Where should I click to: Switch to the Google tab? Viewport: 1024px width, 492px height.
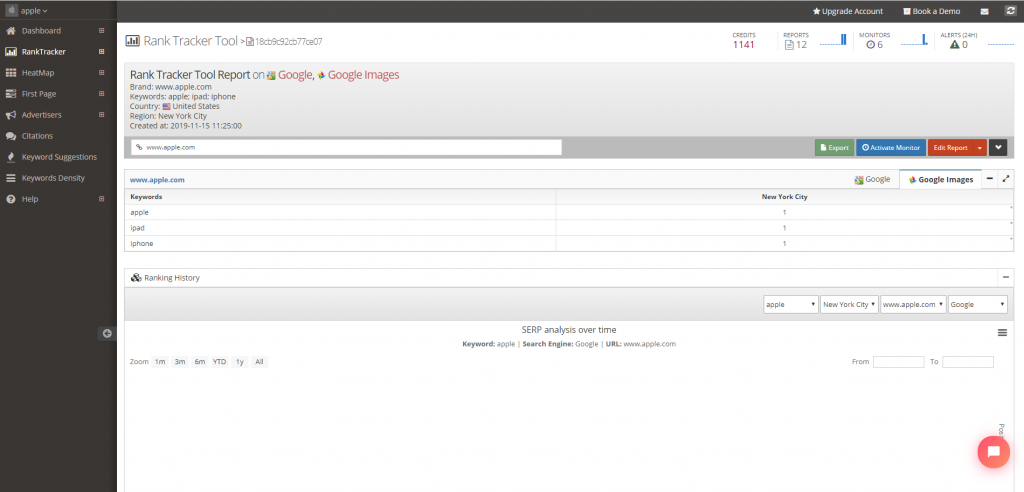[x=872, y=180]
